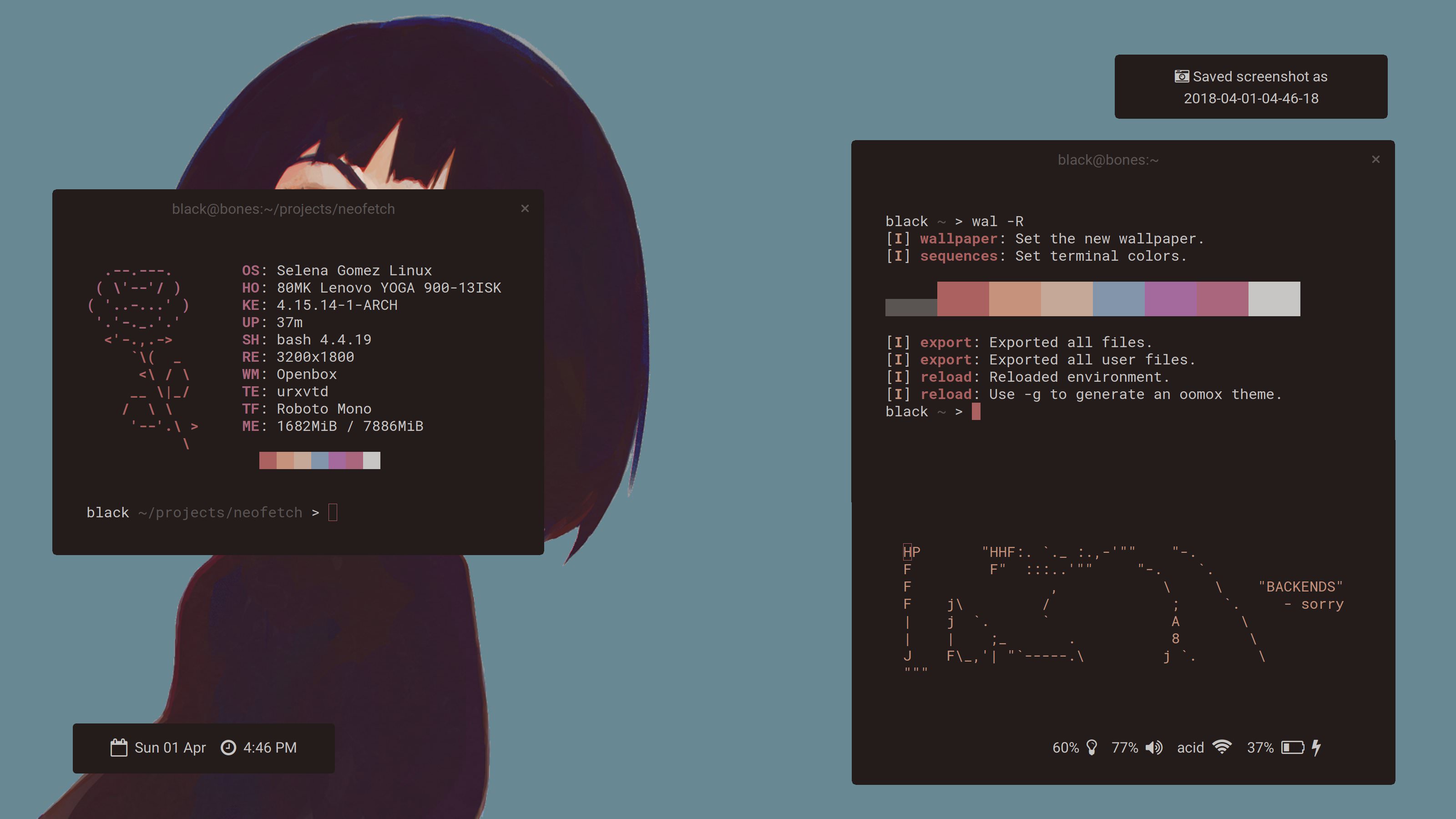Image resolution: width=1456 pixels, height=819 pixels.
Task: Click the black@bones:~ window title
Action: [x=1108, y=160]
